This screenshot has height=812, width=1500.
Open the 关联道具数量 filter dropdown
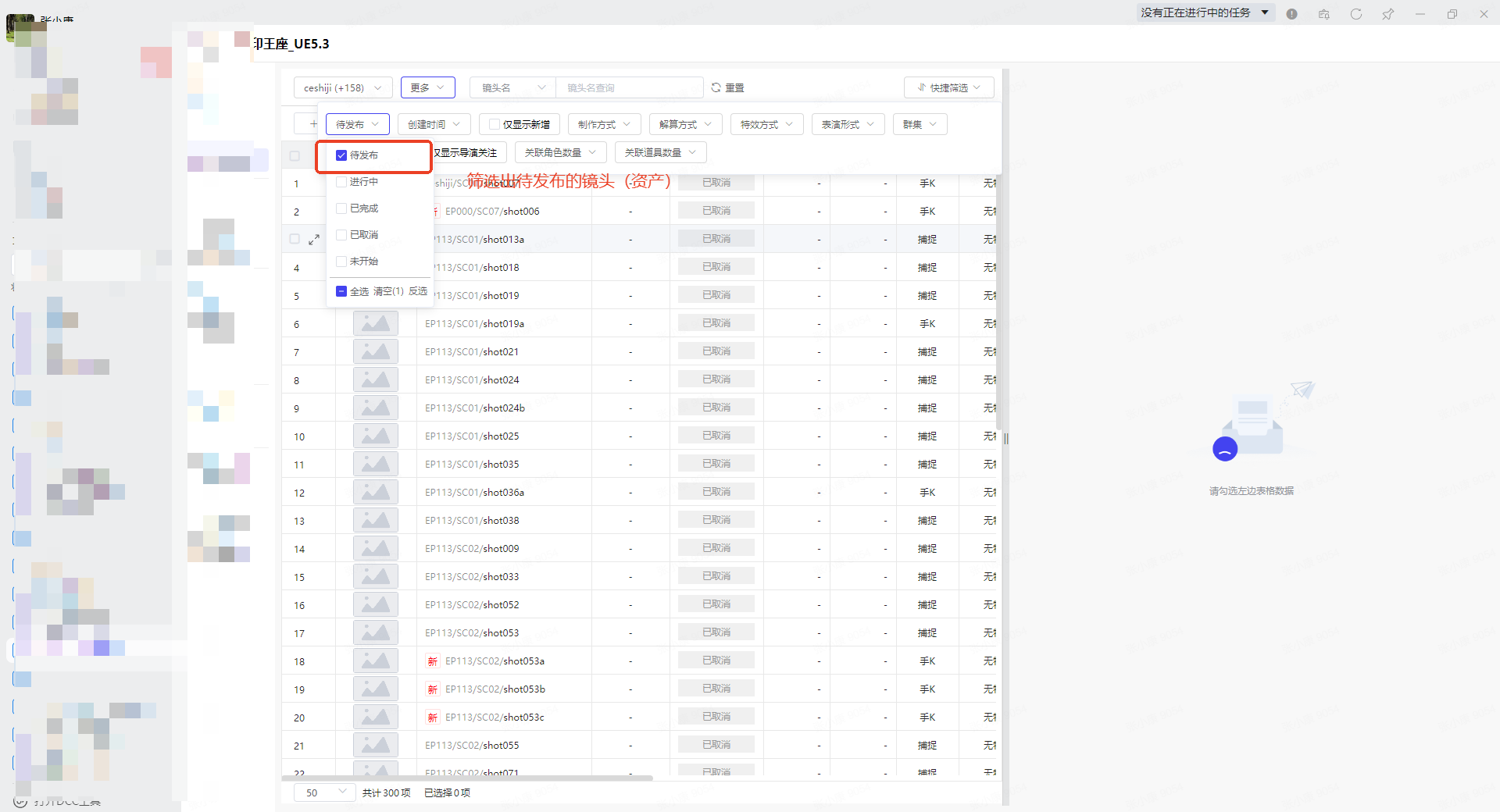660,152
